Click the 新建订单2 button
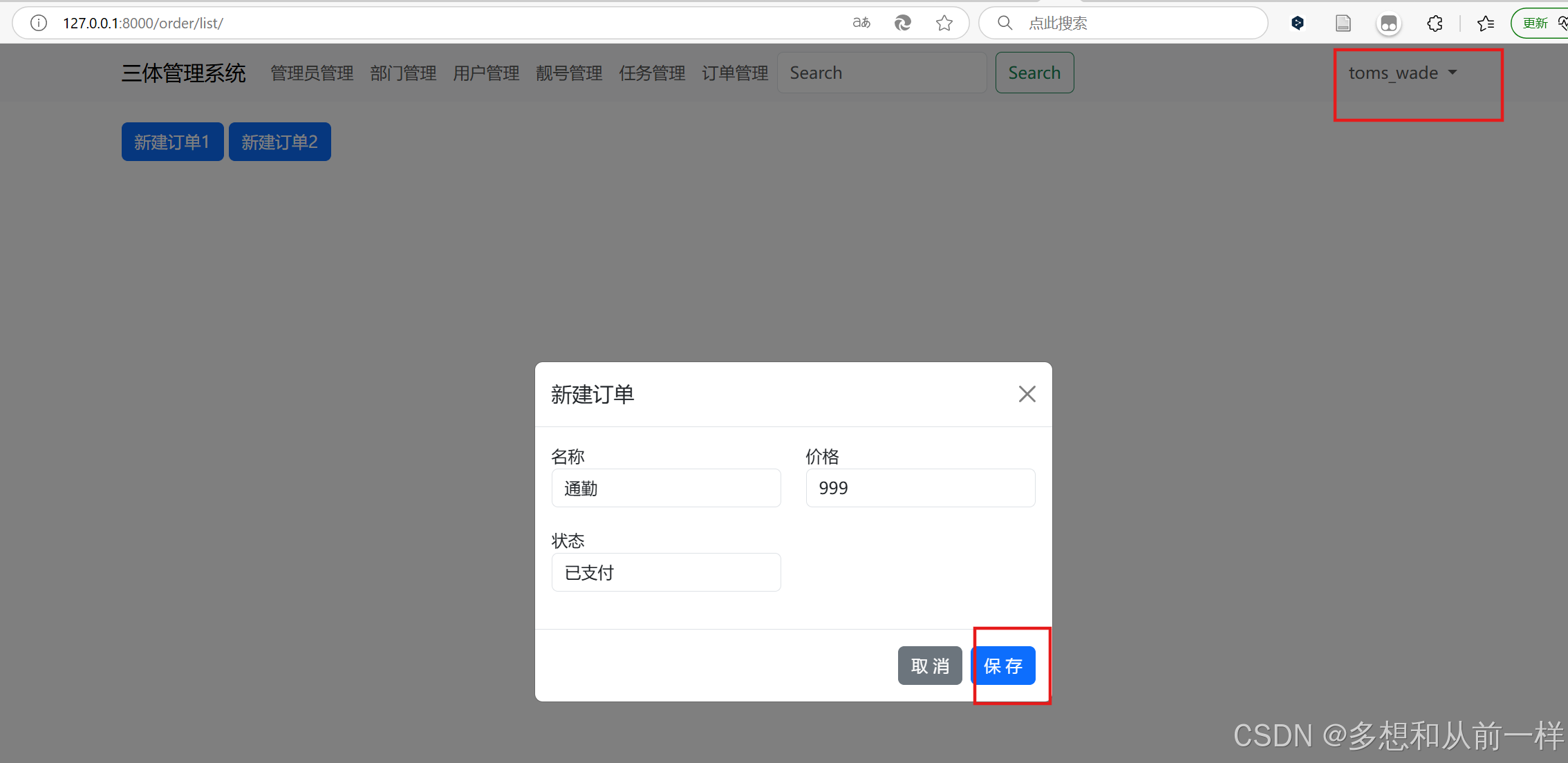 (279, 142)
